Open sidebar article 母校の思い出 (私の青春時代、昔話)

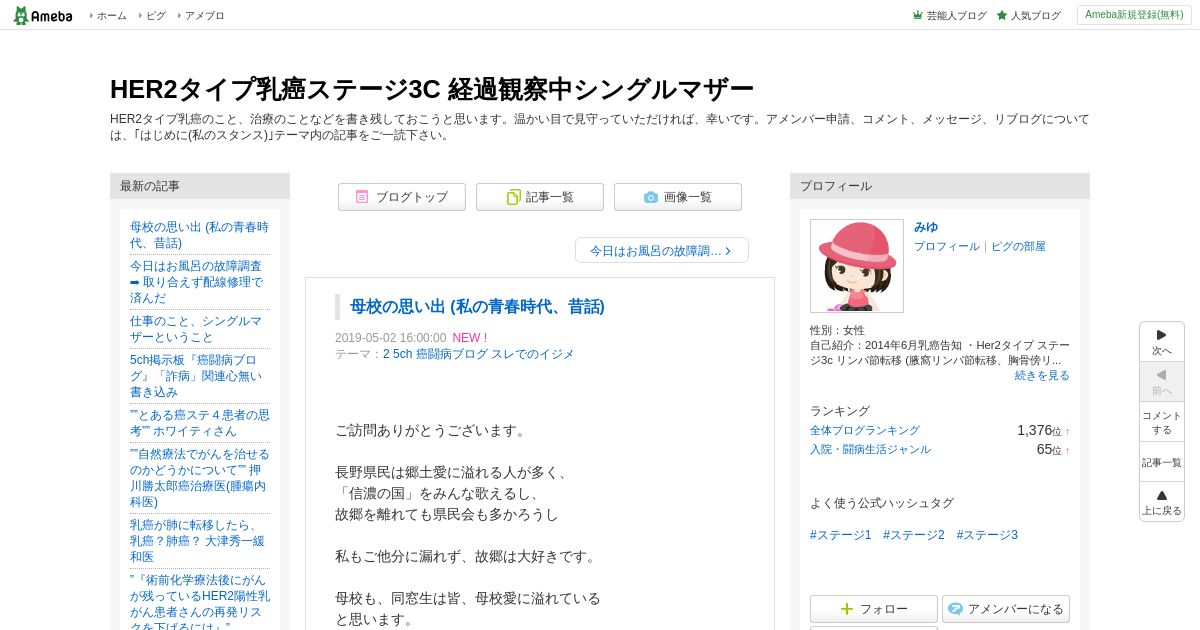click(200, 235)
